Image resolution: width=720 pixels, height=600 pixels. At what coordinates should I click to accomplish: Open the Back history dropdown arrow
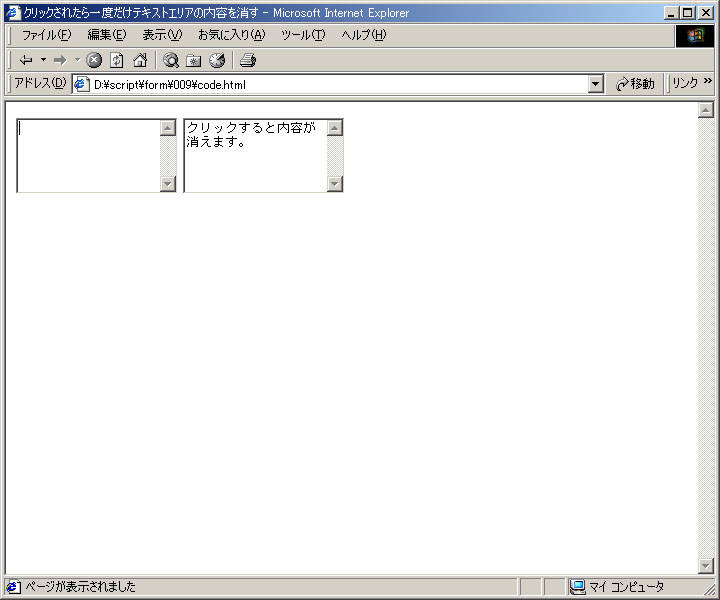(x=44, y=60)
